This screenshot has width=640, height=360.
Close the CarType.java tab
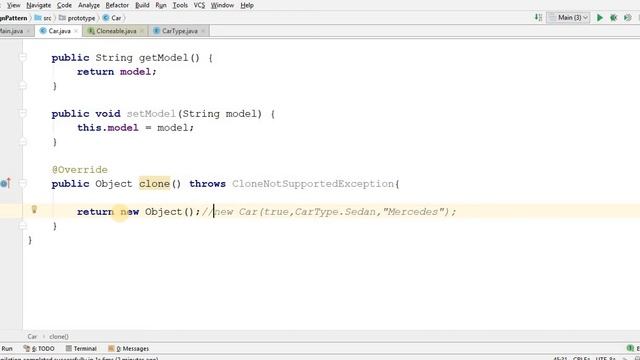[x=203, y=31]
